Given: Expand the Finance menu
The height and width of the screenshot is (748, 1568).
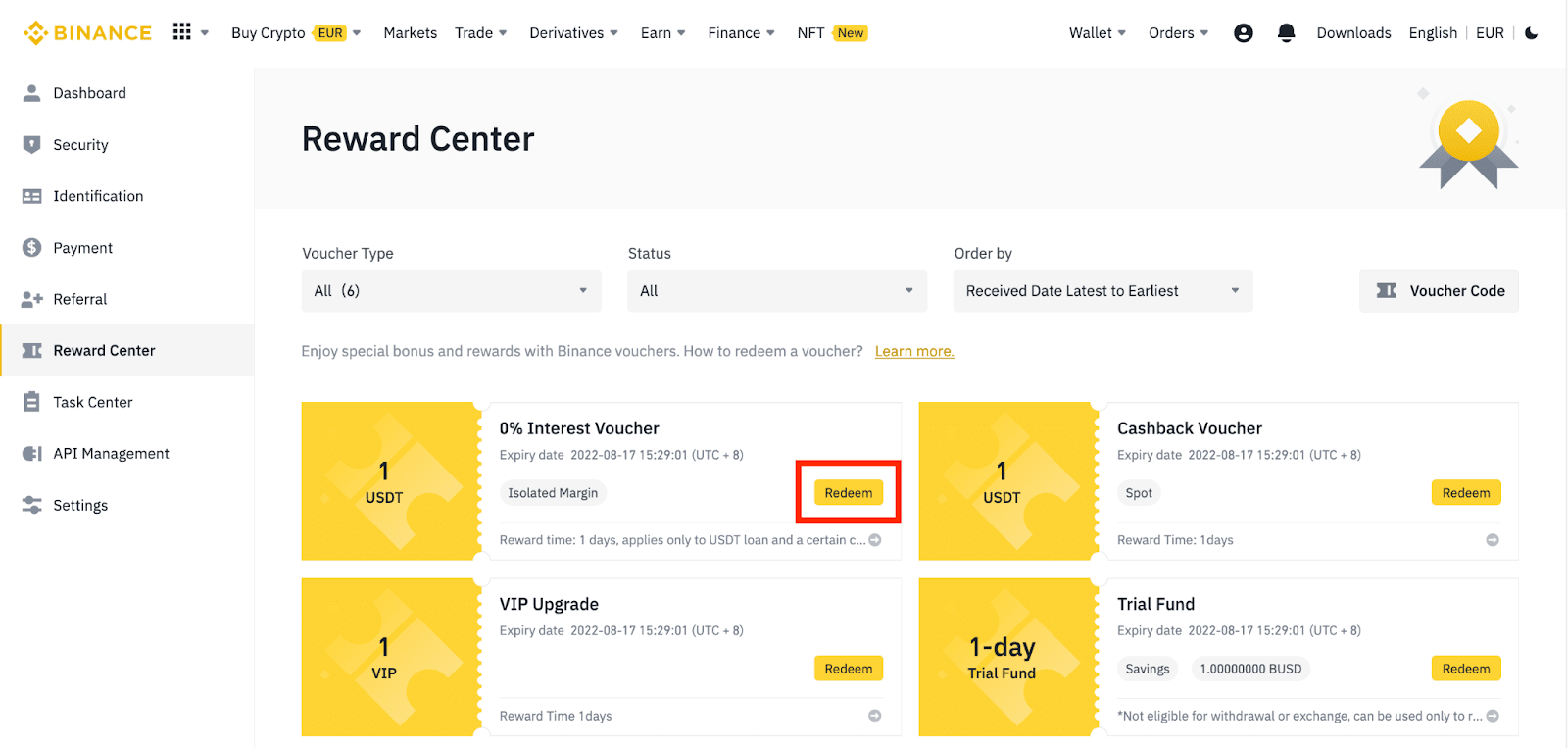Looking at the screenshot, I should click(x=742, y=33).
